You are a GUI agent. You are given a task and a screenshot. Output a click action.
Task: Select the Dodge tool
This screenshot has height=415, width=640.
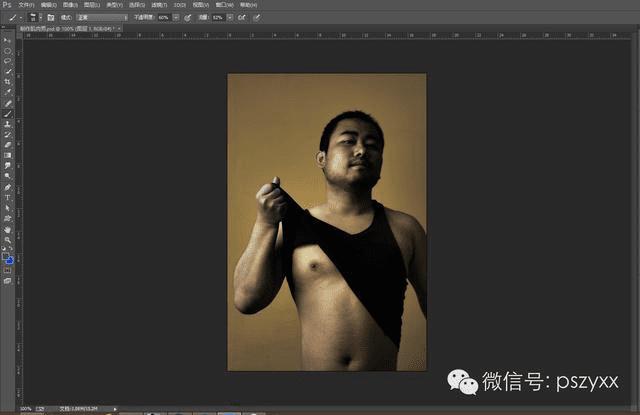click(x=7, y=176)
